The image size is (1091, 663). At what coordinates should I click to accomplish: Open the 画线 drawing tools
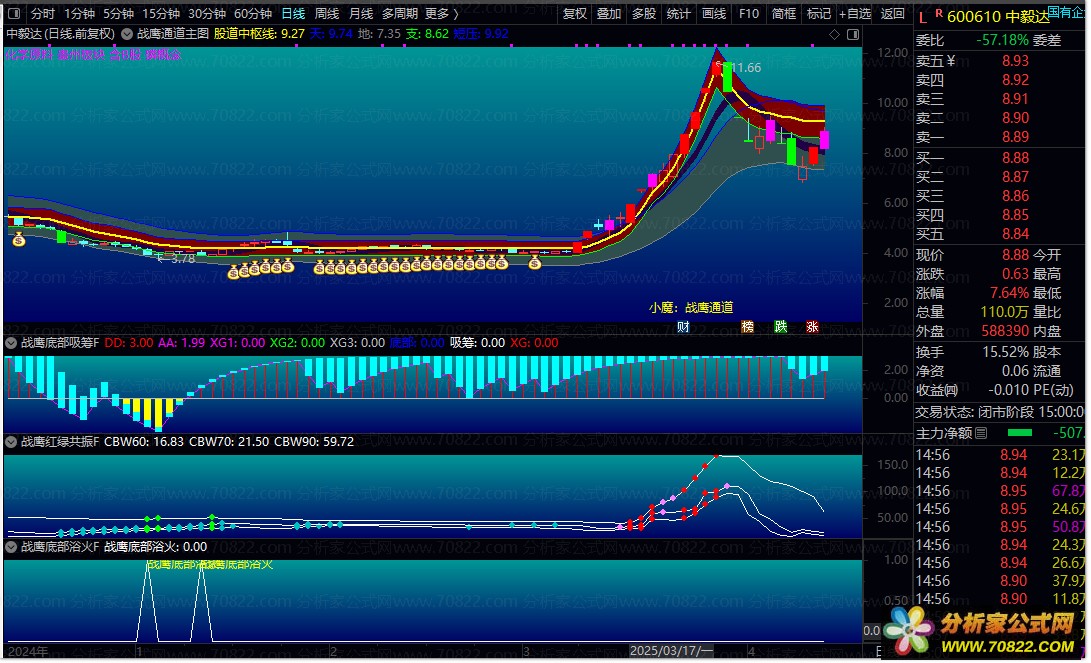pyautogui.click(x=714, y=13)
